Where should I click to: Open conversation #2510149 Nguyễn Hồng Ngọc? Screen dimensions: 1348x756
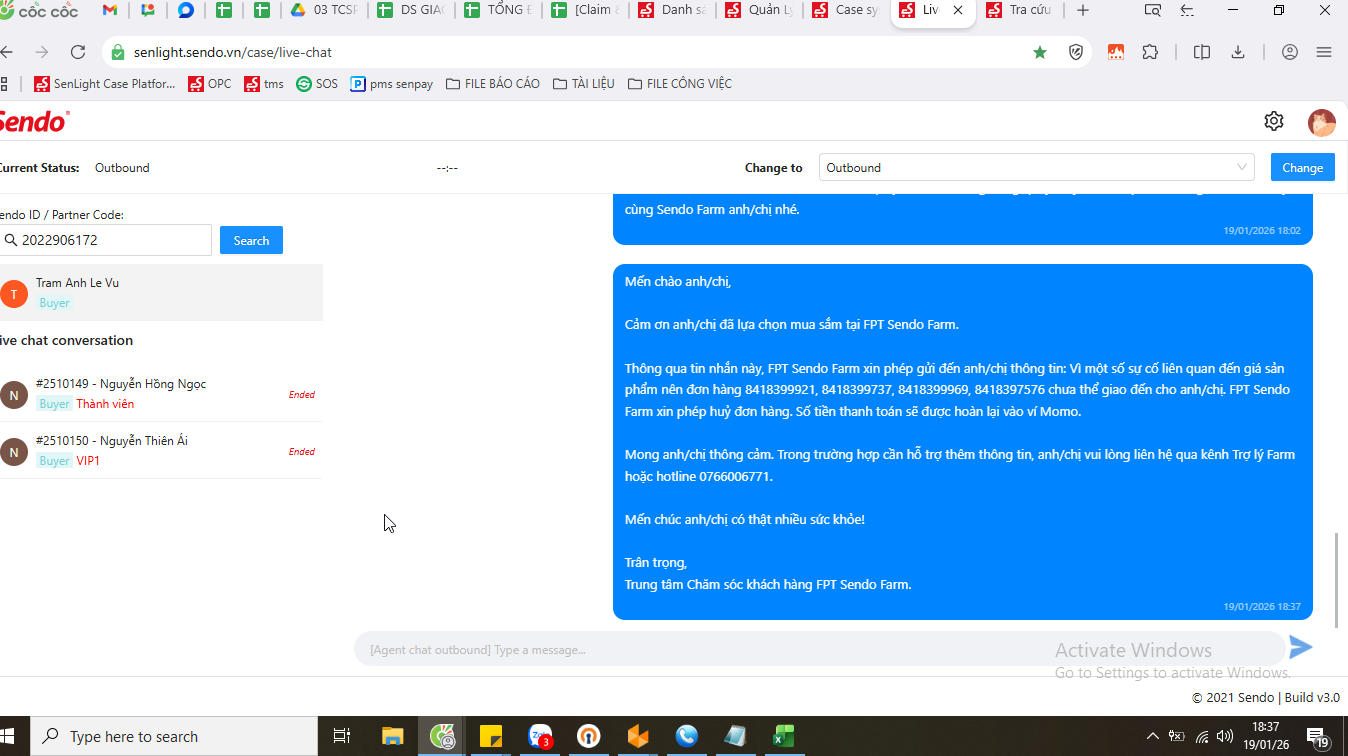pyautogui.click(x=160, y=394)
